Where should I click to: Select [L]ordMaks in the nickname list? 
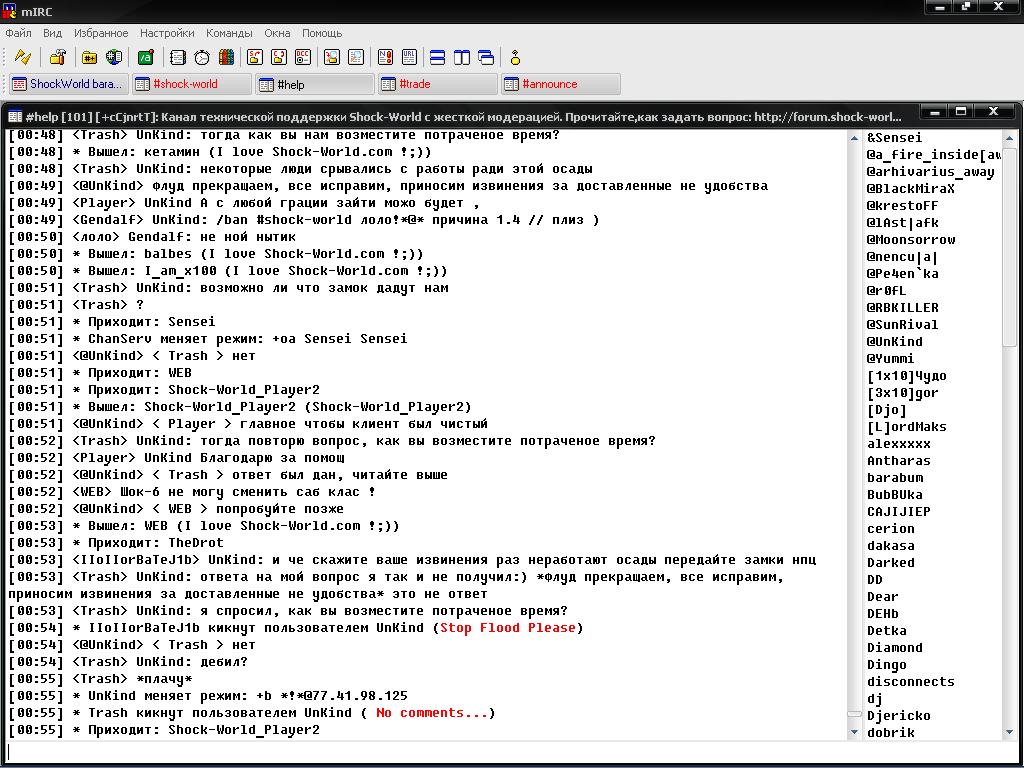point(906,426)
